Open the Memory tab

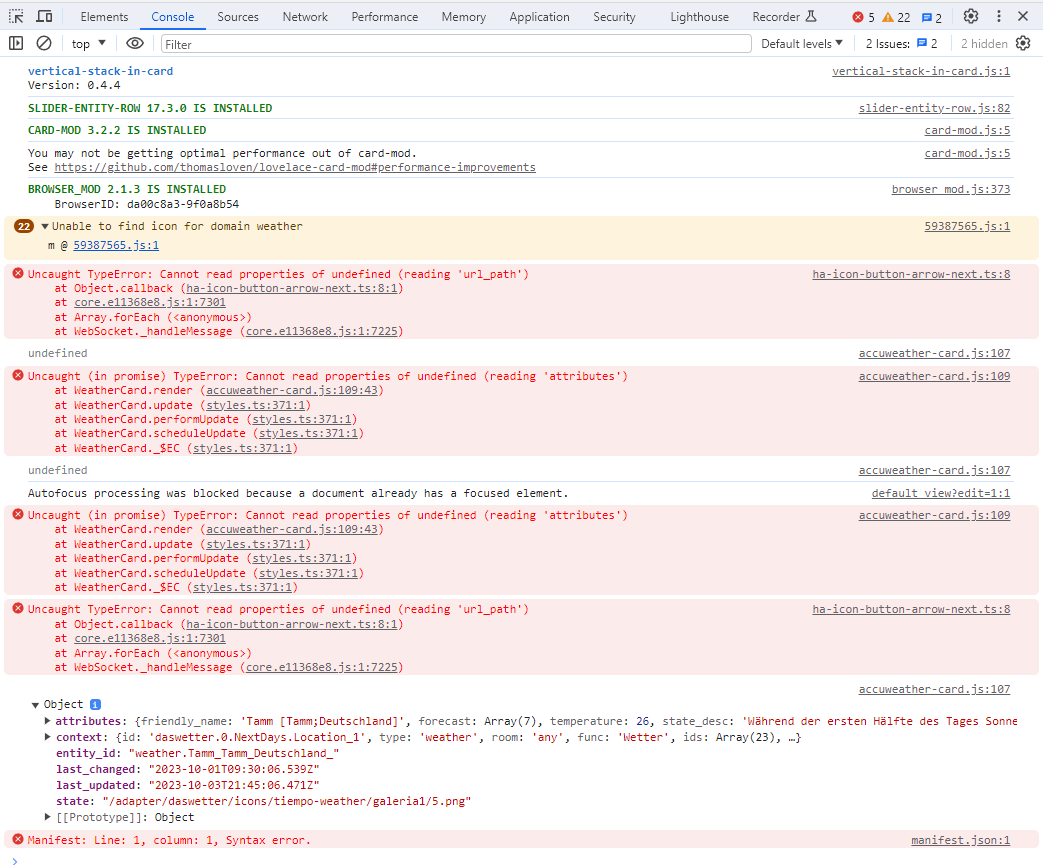pos(464,17)
